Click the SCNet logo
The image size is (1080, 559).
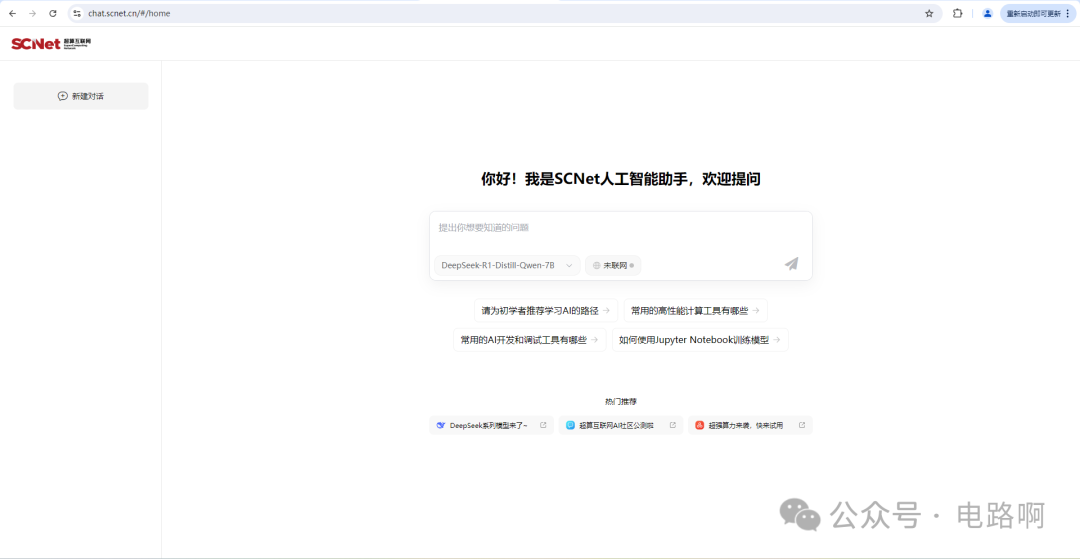click(51, 43)
